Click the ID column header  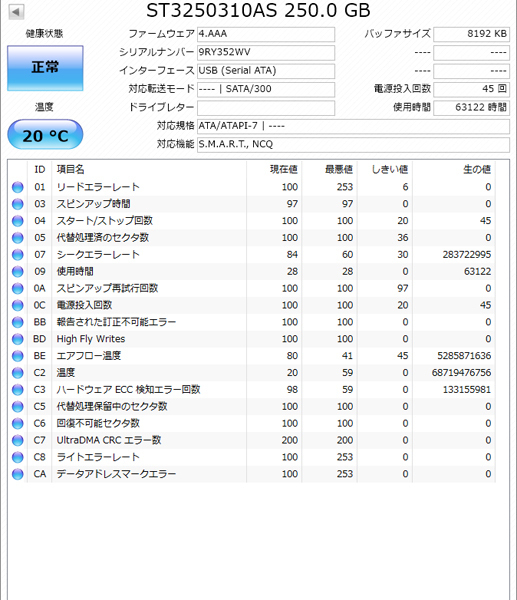click(40, 170)
